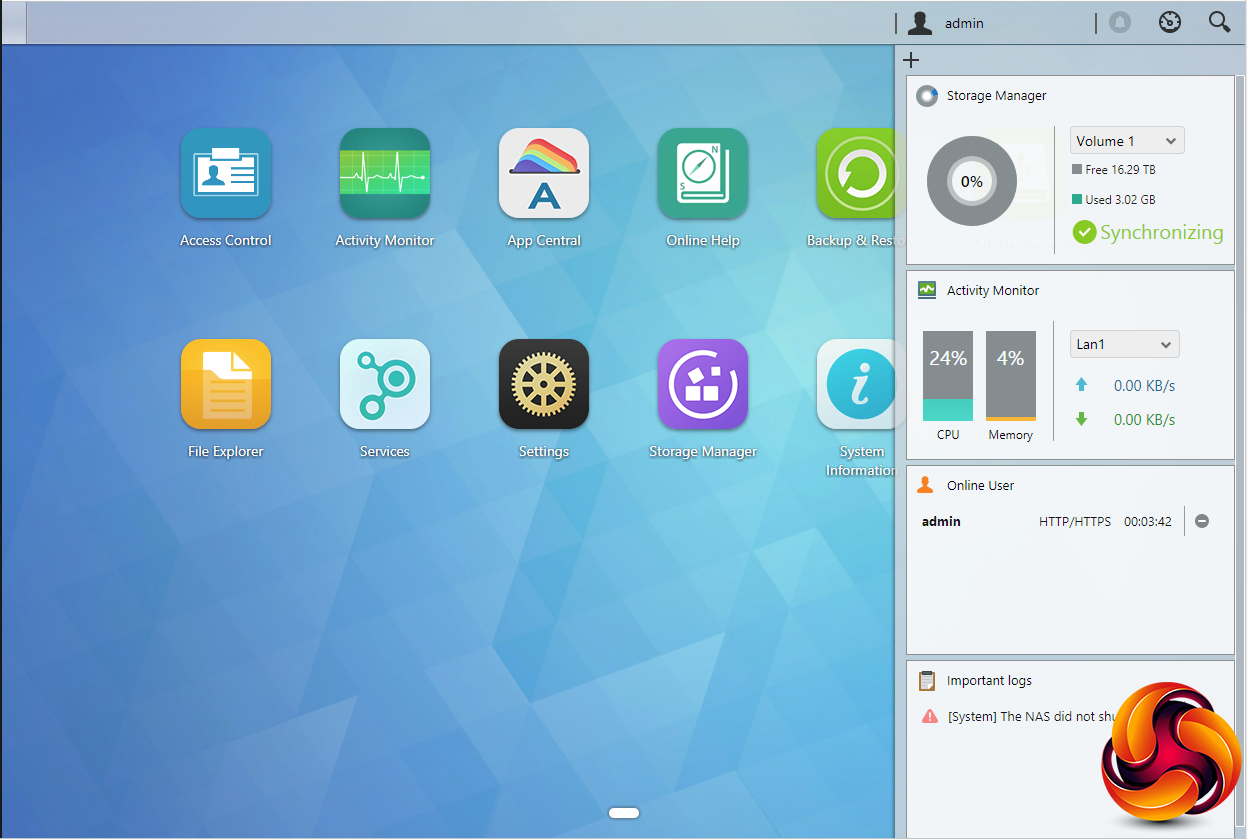Open the Services app
Image resolution: width=1248 pixels, height=840 pixels.
(x=385, y=384)
